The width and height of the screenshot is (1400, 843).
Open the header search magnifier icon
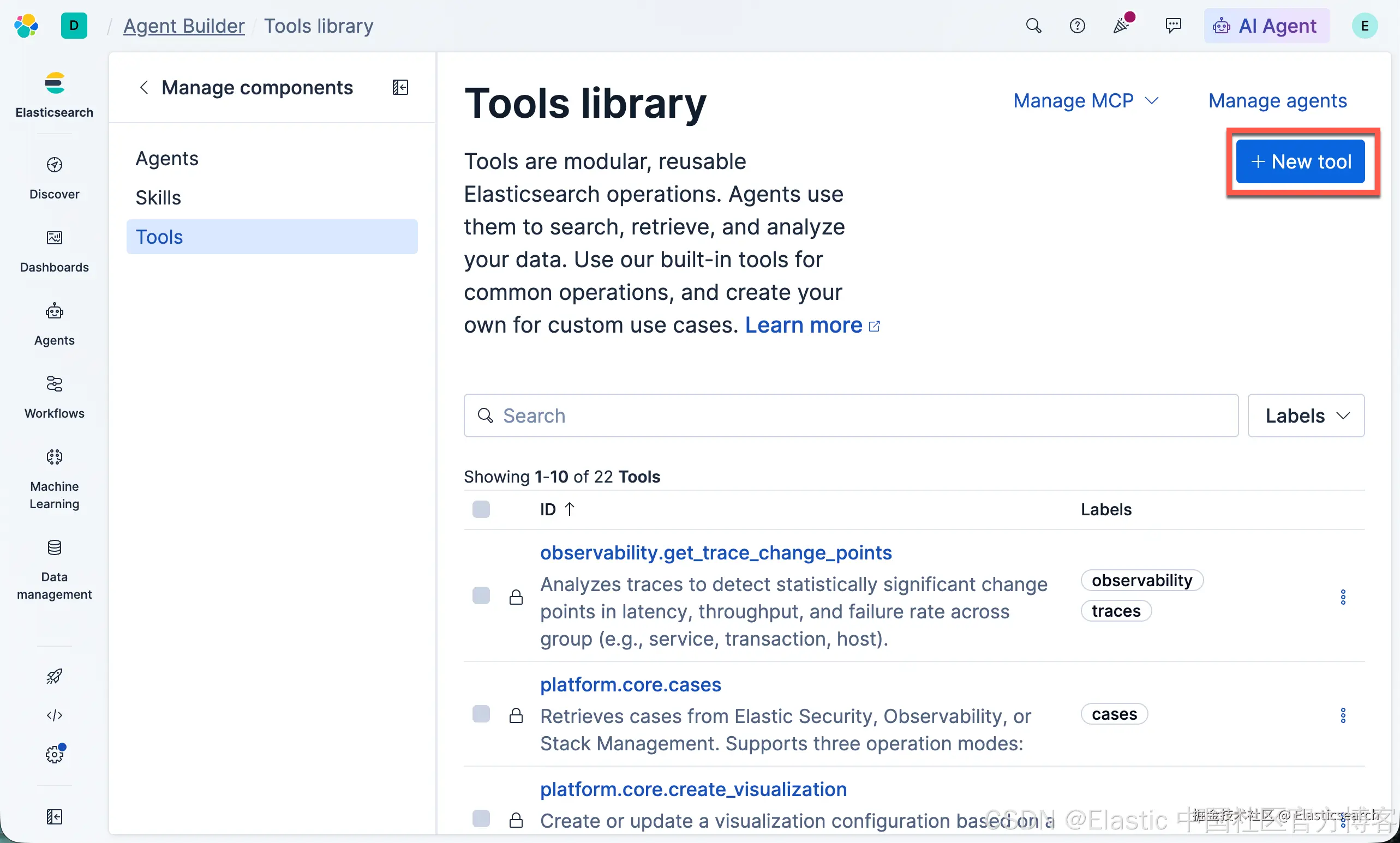(1033, 26)
